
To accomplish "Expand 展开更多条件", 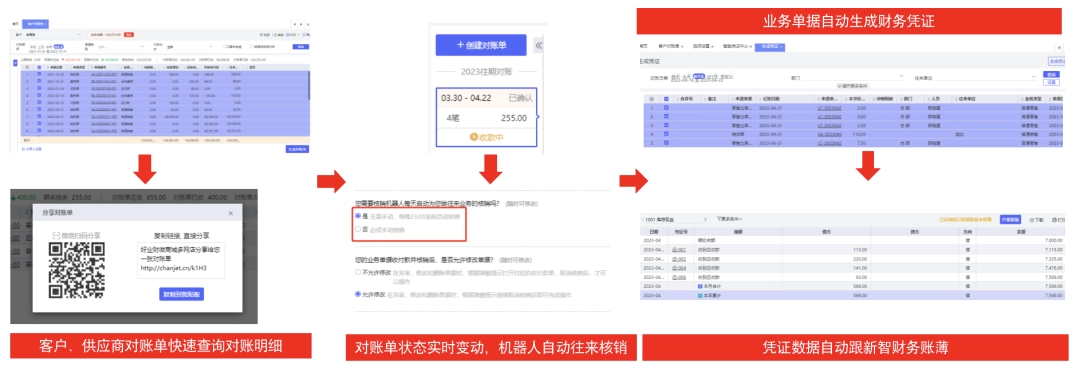I will click(852, 86).
